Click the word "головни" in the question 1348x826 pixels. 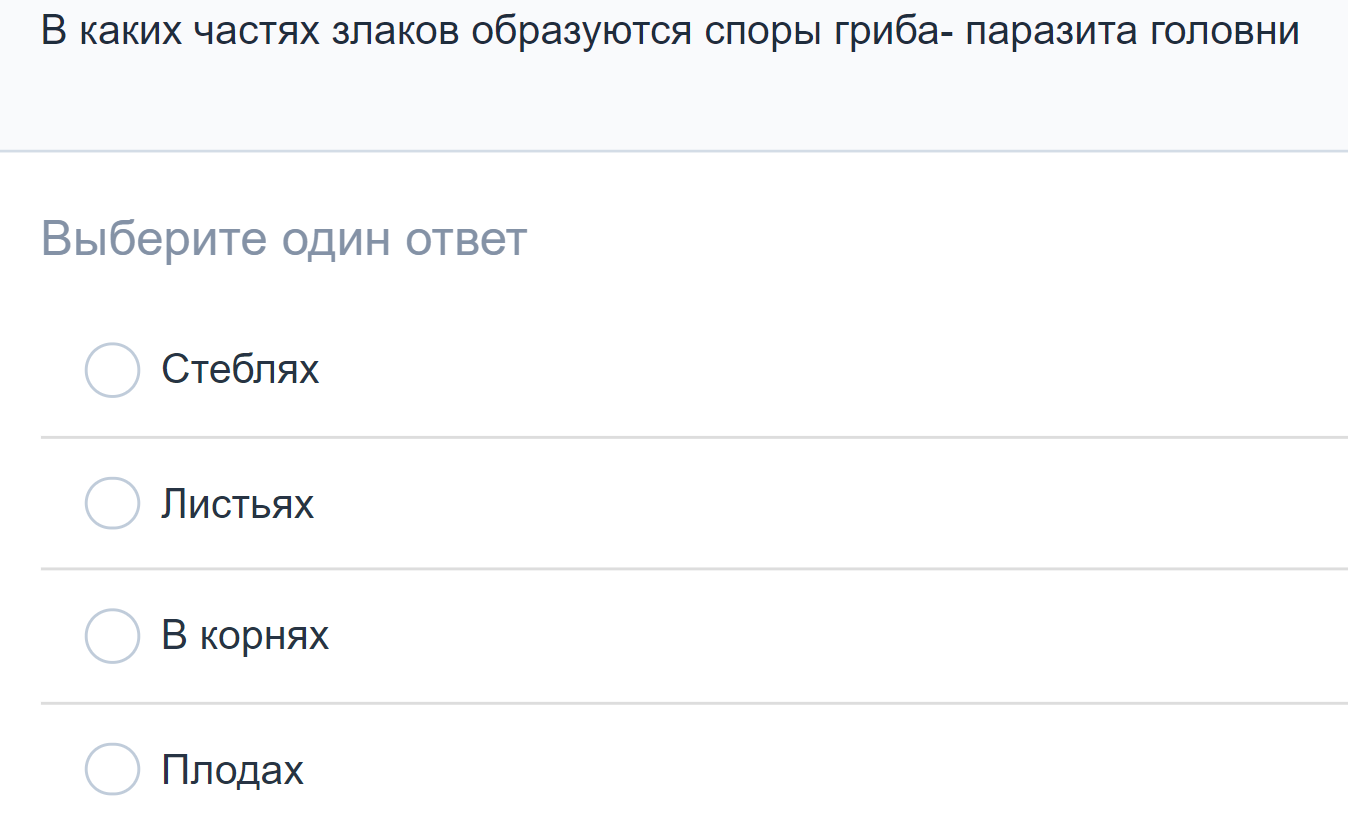pos(1225,32)
